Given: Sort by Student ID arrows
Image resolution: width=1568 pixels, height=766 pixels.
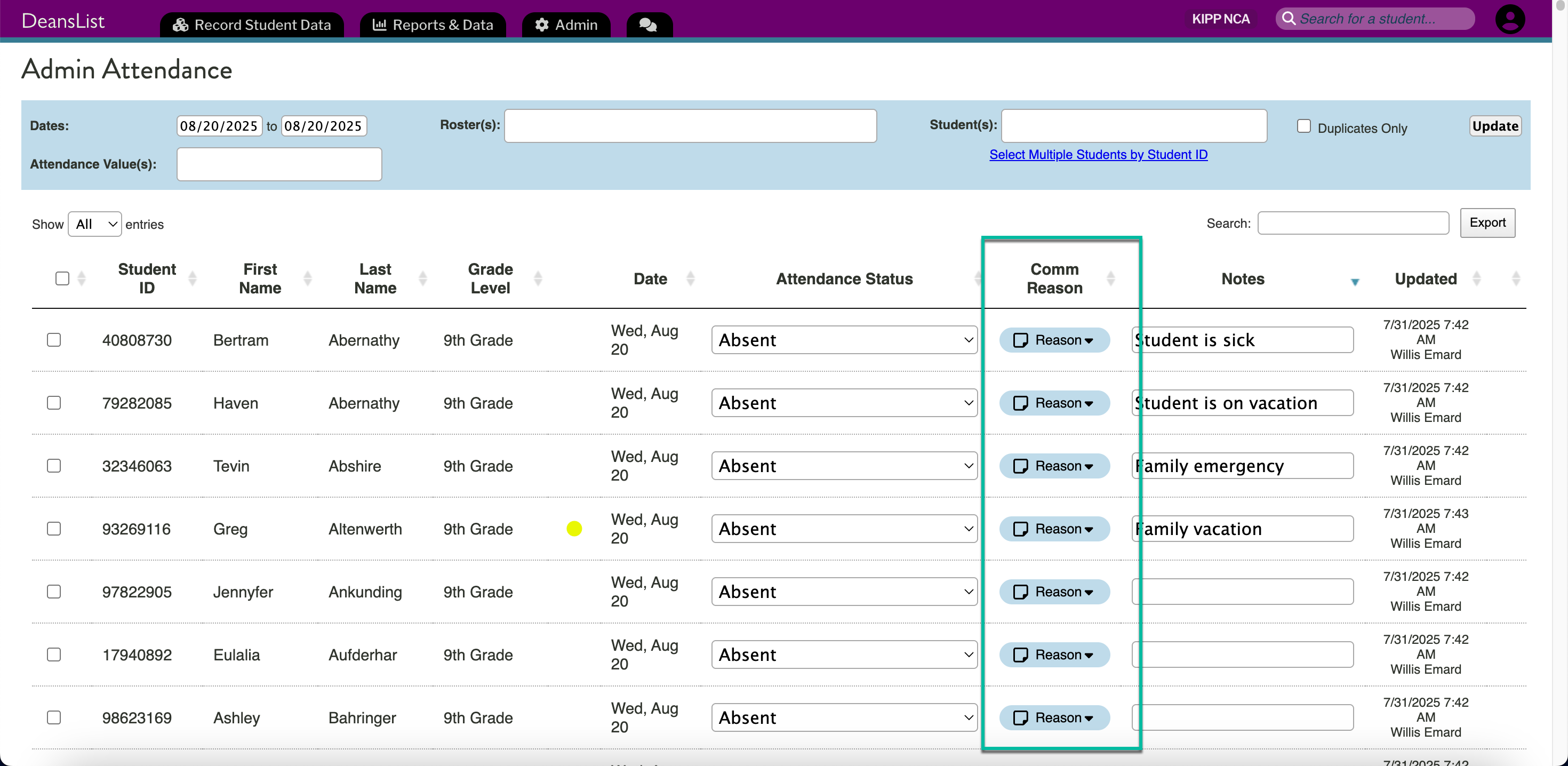Looking at the screenshot, I should pos(193,279).
